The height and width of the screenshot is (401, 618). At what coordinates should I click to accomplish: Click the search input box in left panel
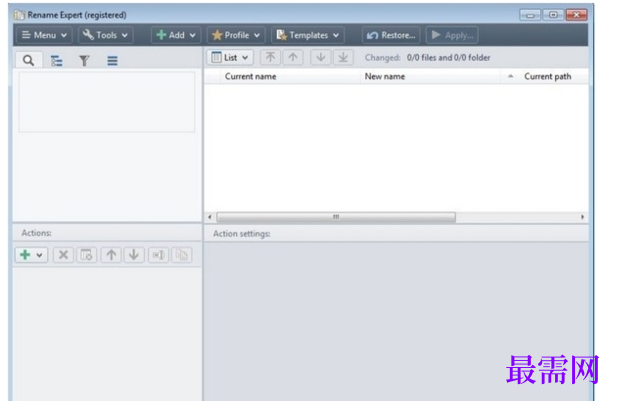106,102
